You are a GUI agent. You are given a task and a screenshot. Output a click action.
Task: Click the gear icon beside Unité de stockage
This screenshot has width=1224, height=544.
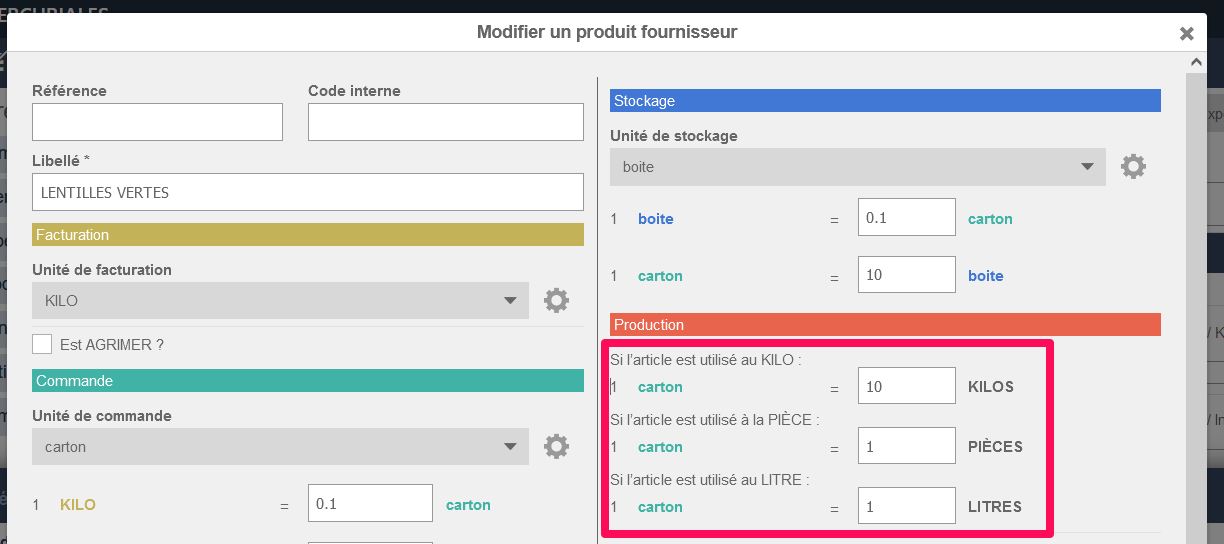coord(1133,166)
